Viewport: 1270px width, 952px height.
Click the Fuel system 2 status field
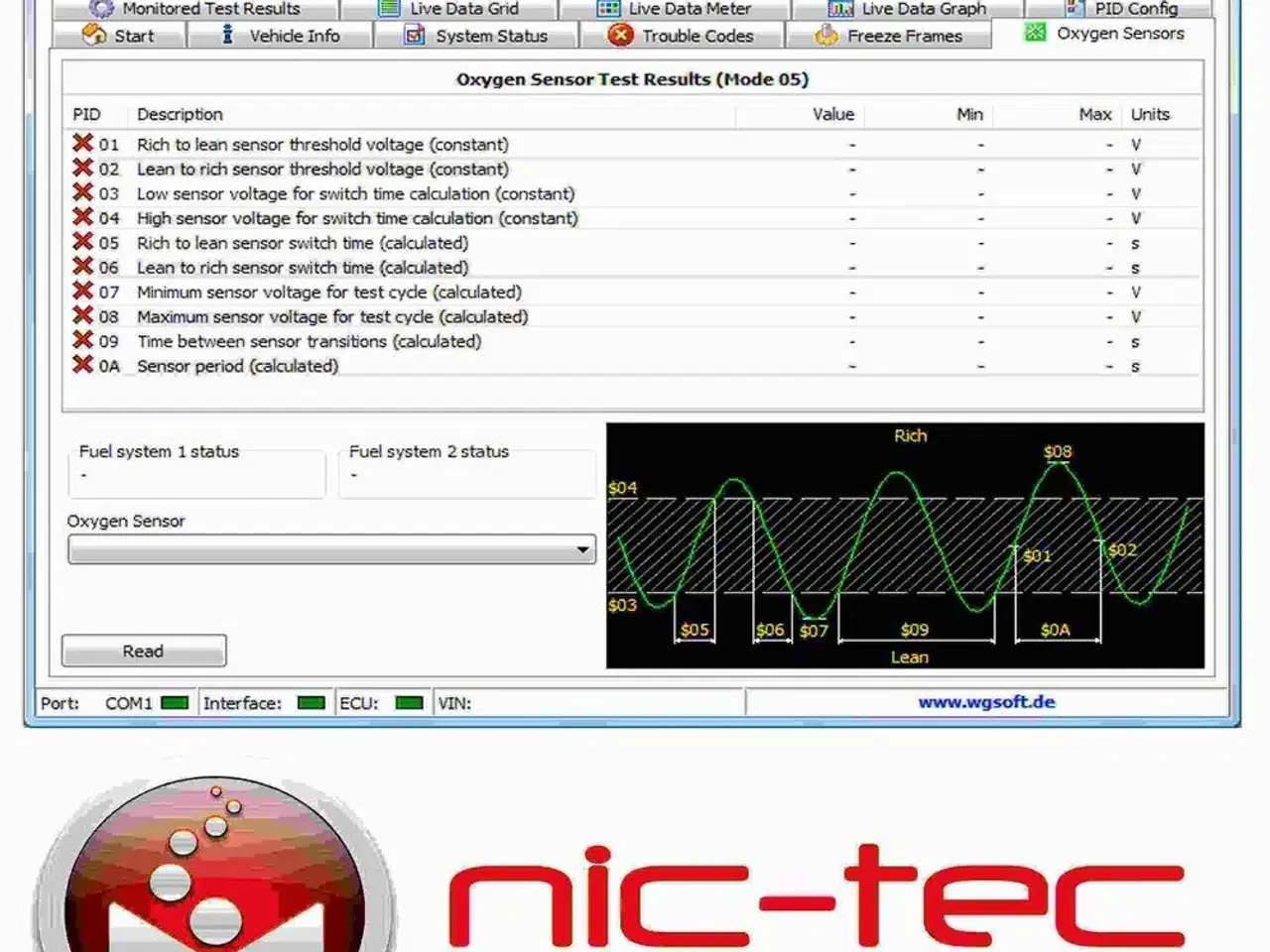coord(466,477)
